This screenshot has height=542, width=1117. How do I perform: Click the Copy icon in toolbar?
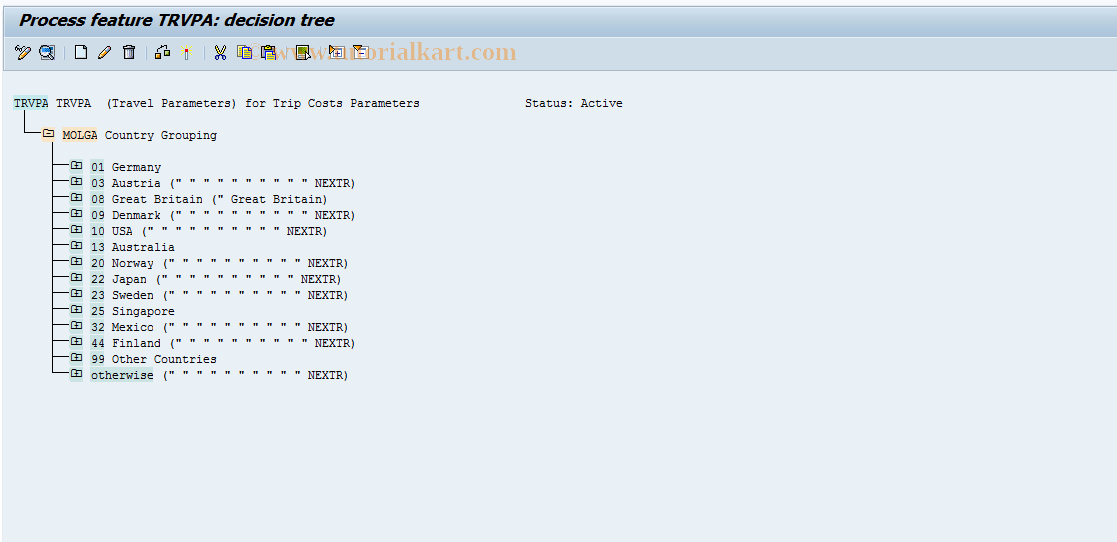(244, 52)
